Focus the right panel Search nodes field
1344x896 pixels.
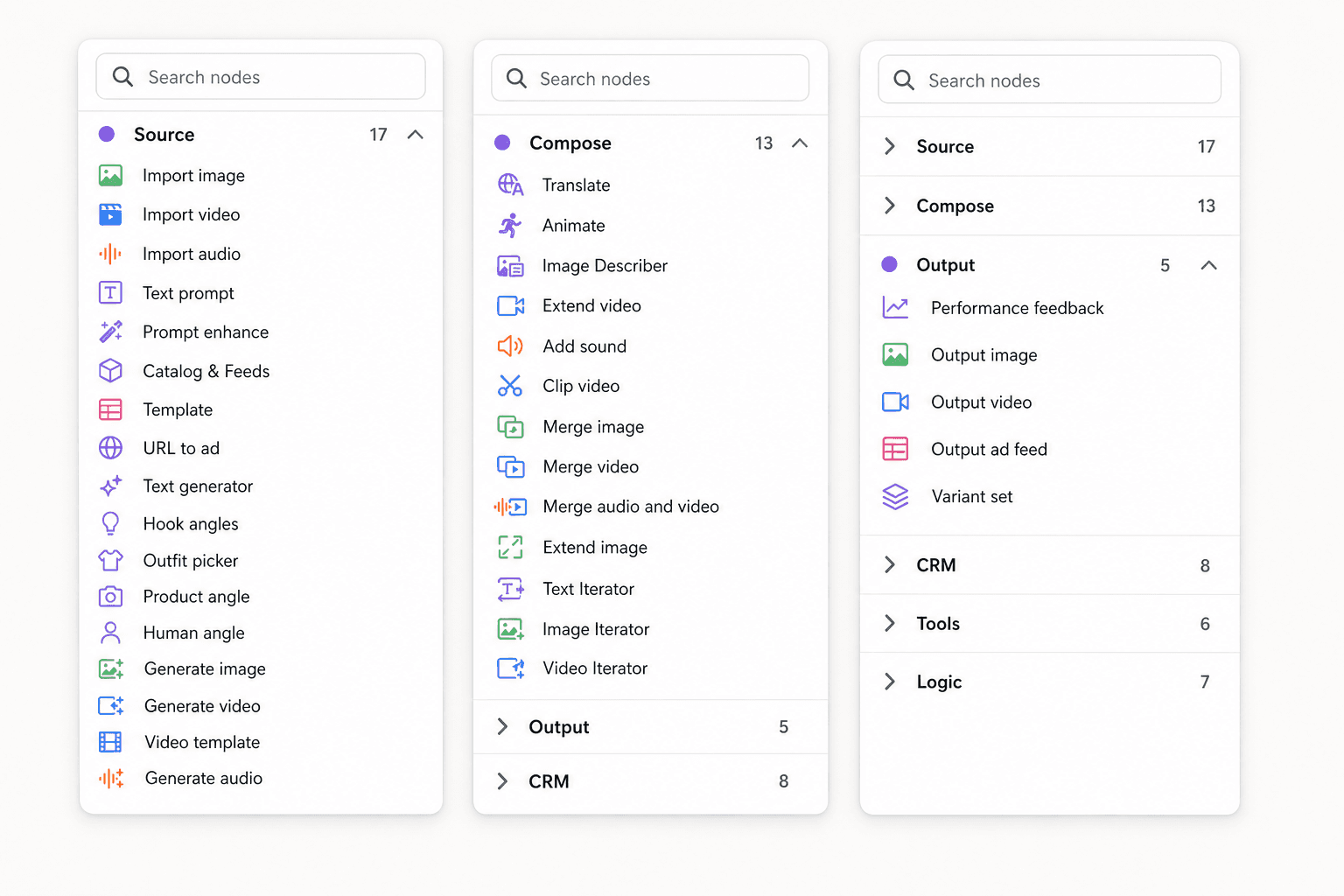[1049, 80]
